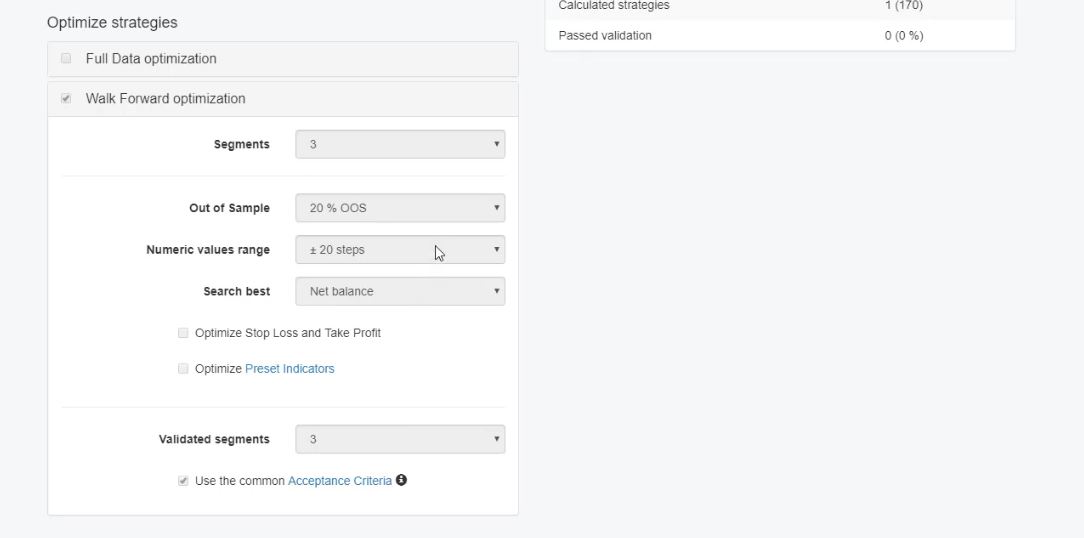Tick the Optimize Preset Indicators checkbox

183,369
